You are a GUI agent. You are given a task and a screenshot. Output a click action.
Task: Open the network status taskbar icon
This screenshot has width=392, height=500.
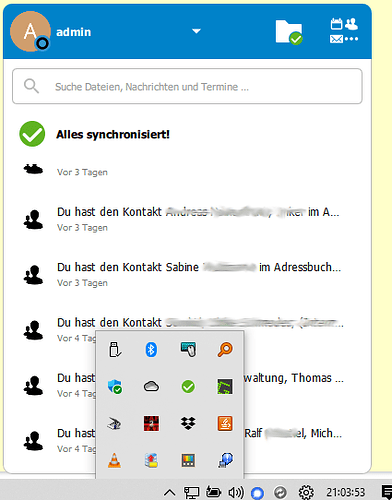pos(192,492)
